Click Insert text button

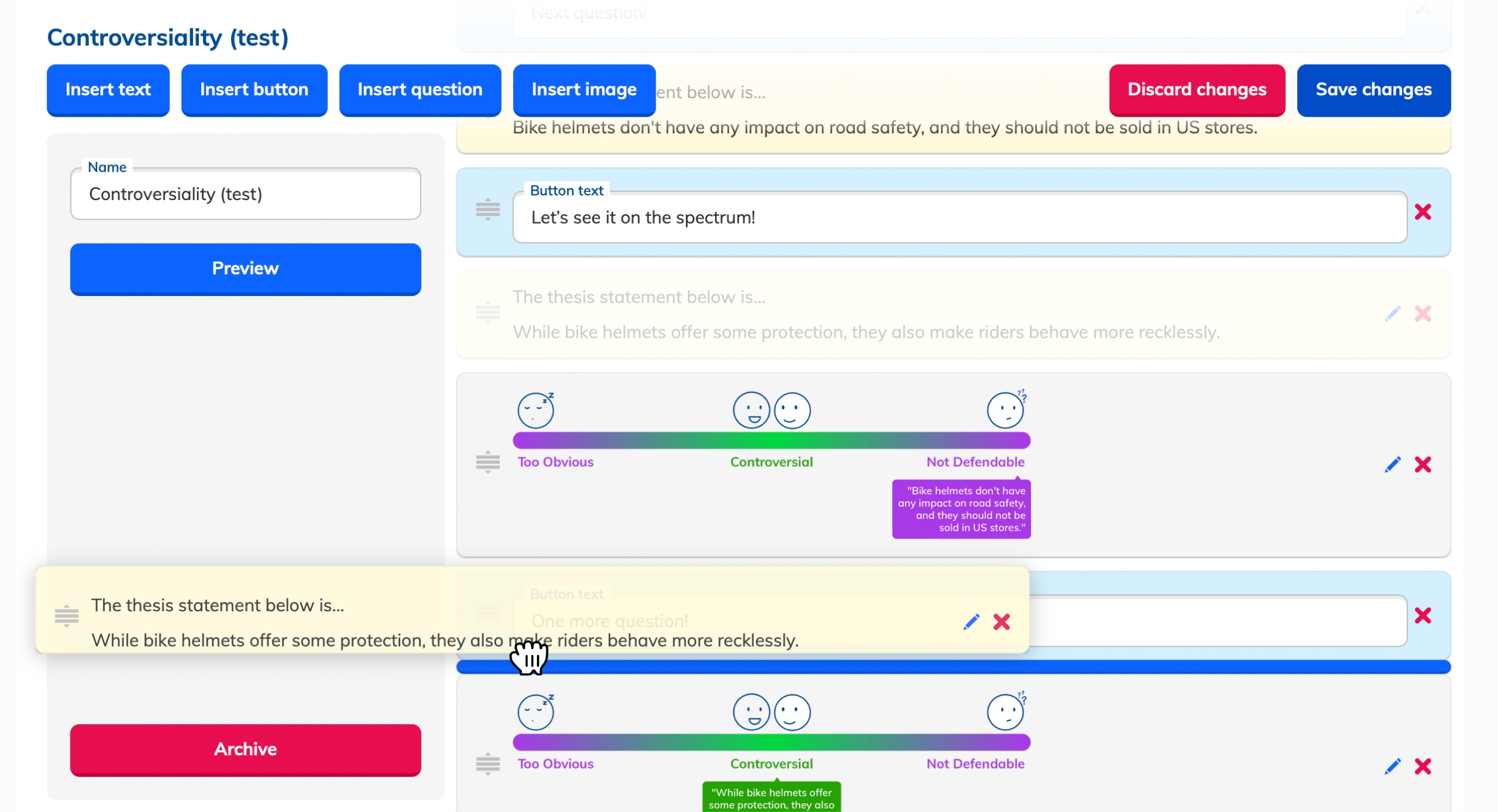108,90
